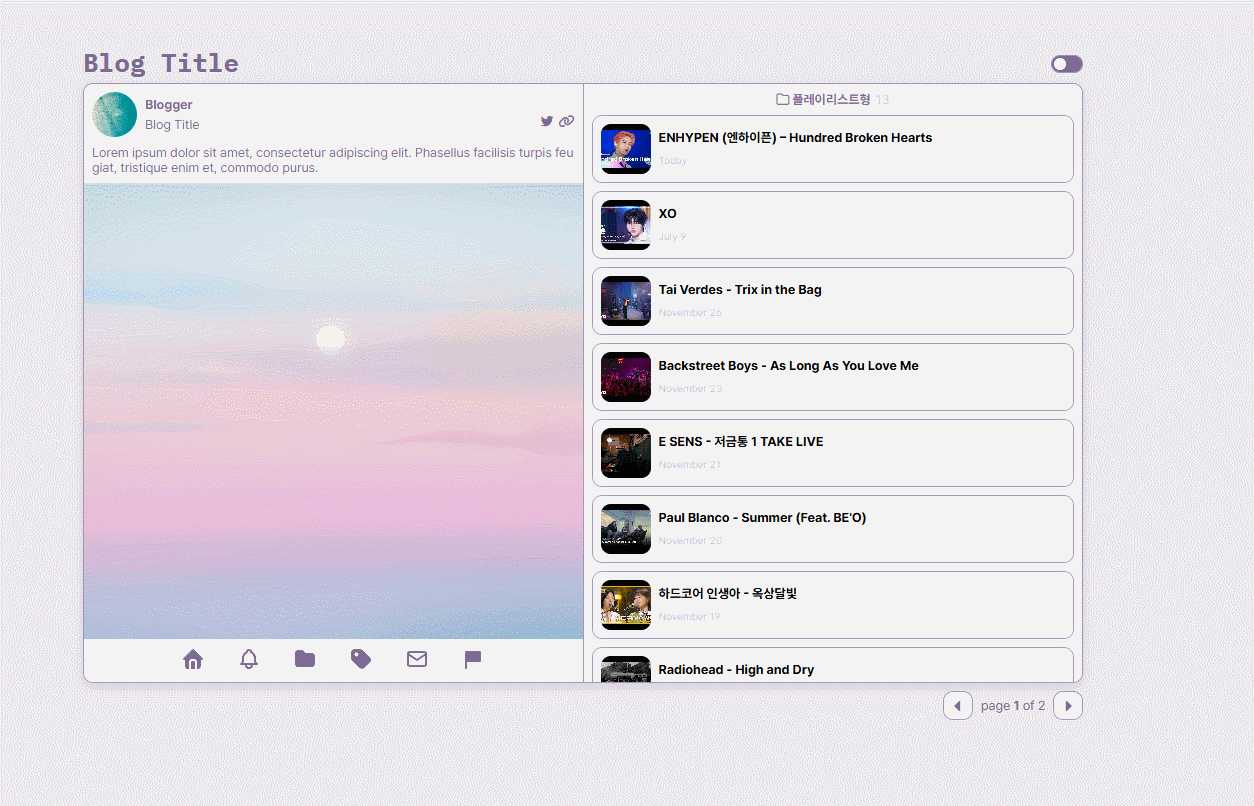The width and height of the screenshot is (1254, 806).
Task: Click the 하드코어 인생아 post thumbnail
Action: (x=626, y=605)
